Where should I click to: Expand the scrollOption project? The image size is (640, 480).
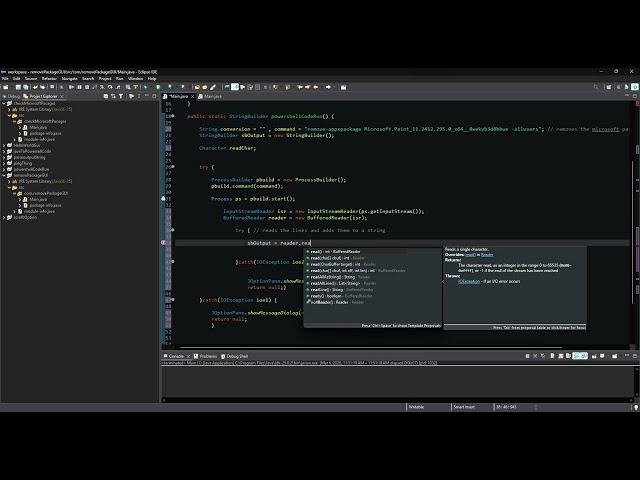point(4,217)
